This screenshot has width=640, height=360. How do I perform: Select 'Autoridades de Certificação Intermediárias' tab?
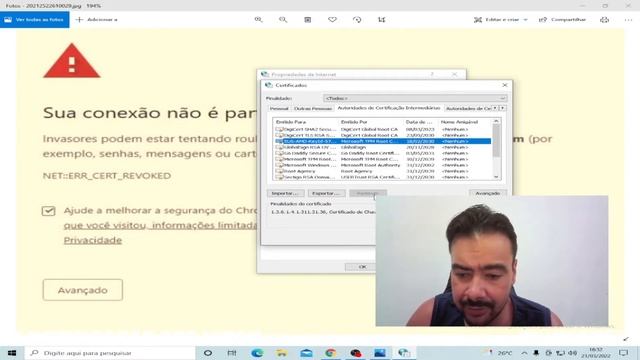point(389,108)
